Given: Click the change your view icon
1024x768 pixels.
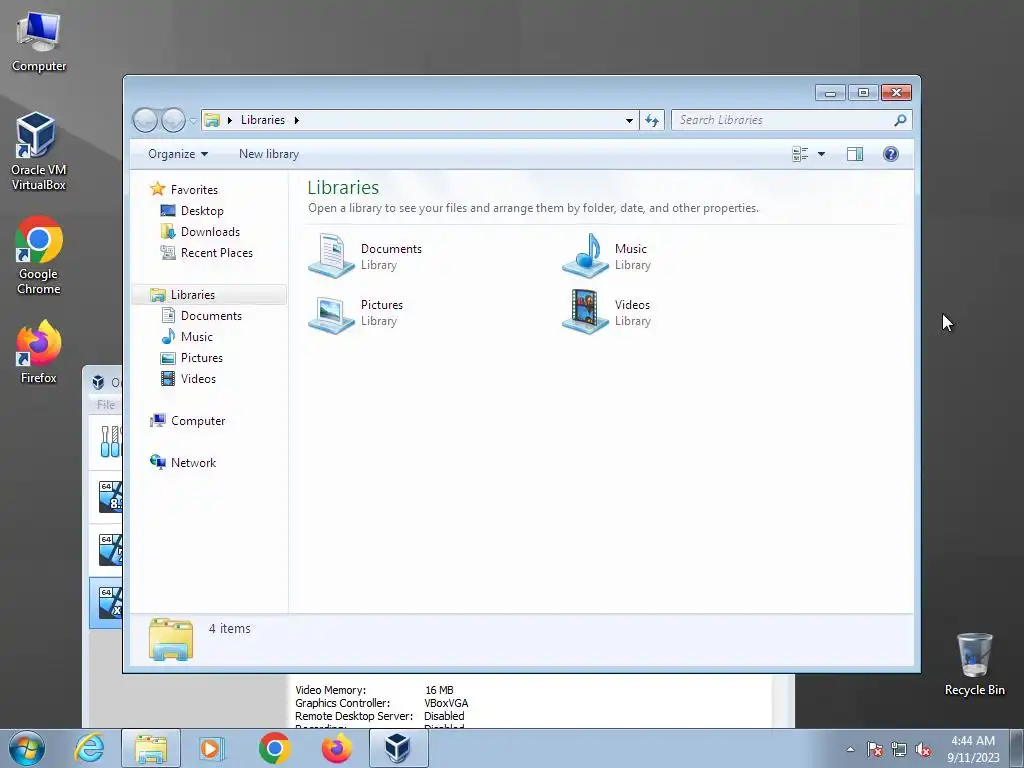Looking at the screenshot, I should click(800, 154).
